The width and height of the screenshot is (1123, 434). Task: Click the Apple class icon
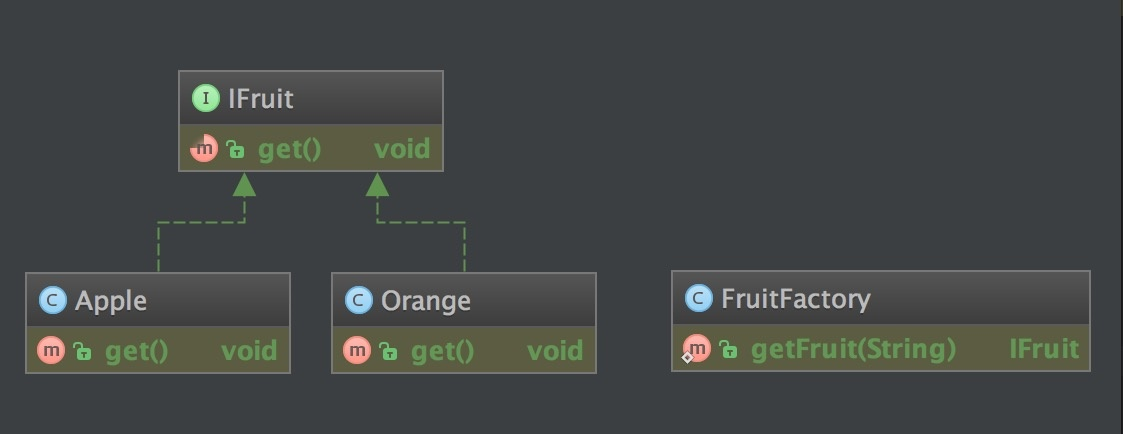[x=52, y=300]
